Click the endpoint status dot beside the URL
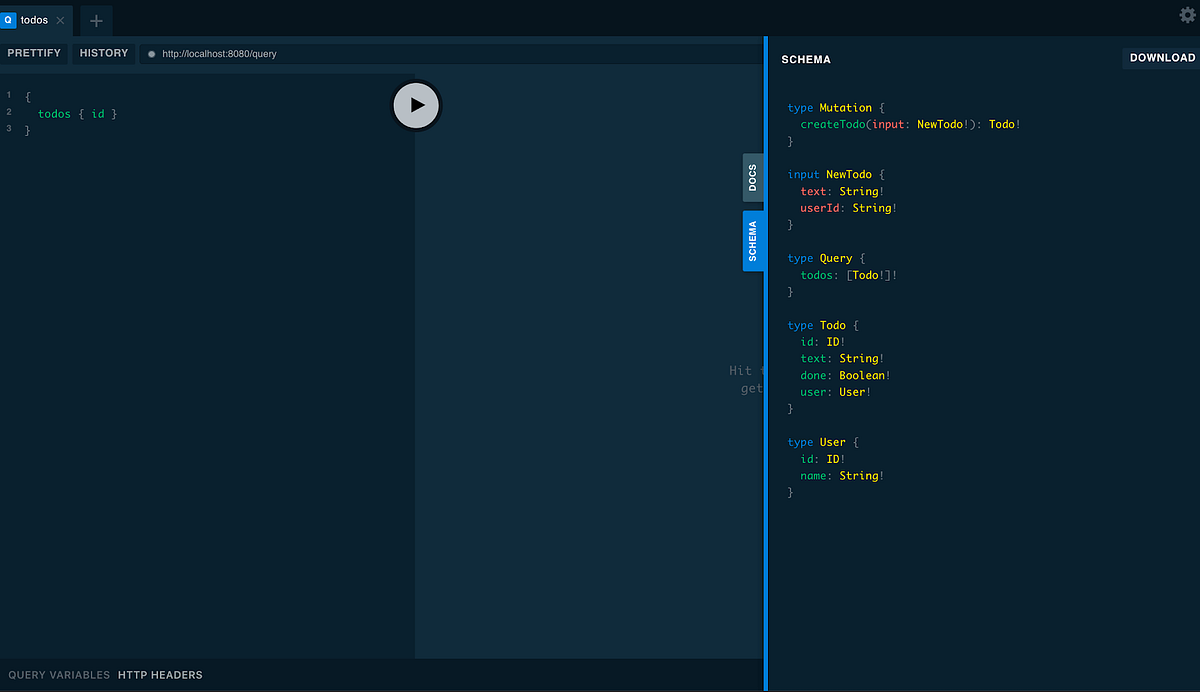The image size is (1200, 692). [150, 54]
